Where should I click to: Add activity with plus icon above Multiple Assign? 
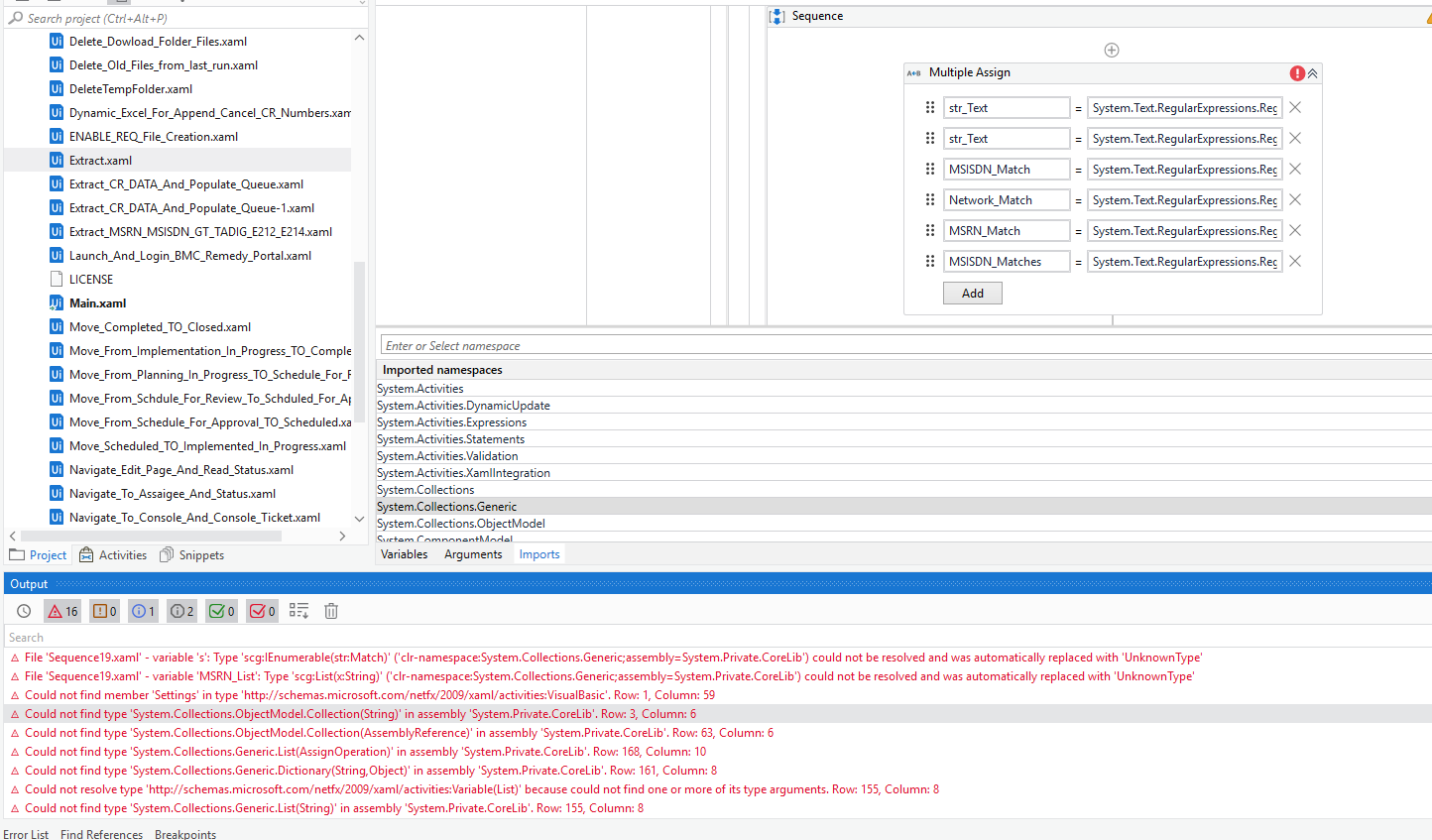click(x=1112, y=51)
